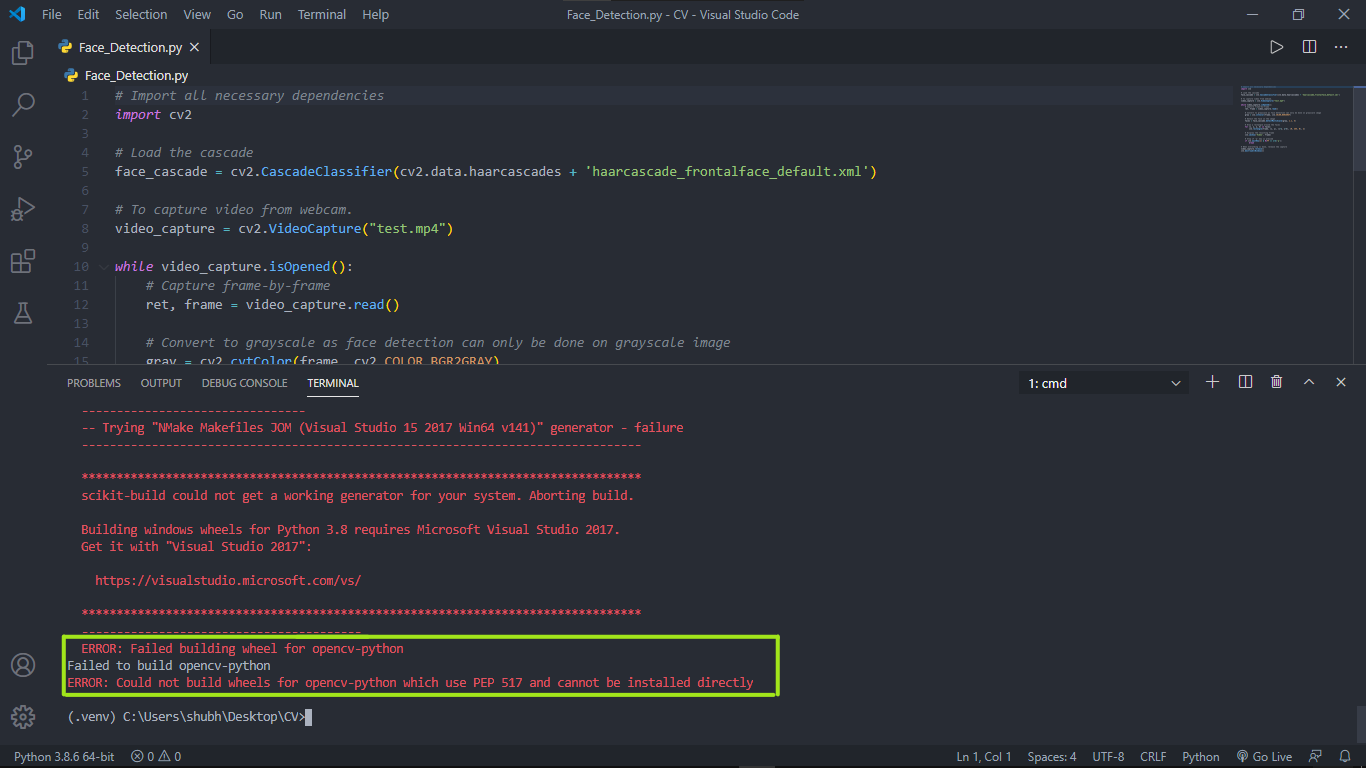The height and width of the screenshot is (768, 1366).
Task: Kill the terminal using the trash icon
Action: pyautogui.click(x=1276, y=382)
